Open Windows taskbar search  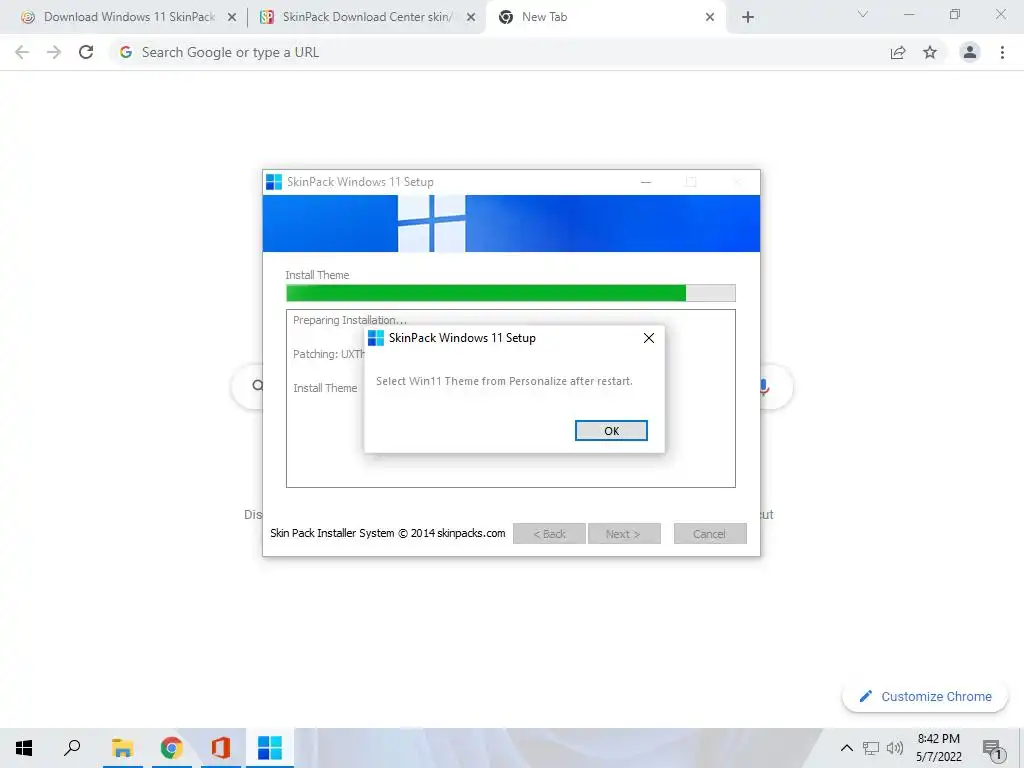[x=72, y=747]
